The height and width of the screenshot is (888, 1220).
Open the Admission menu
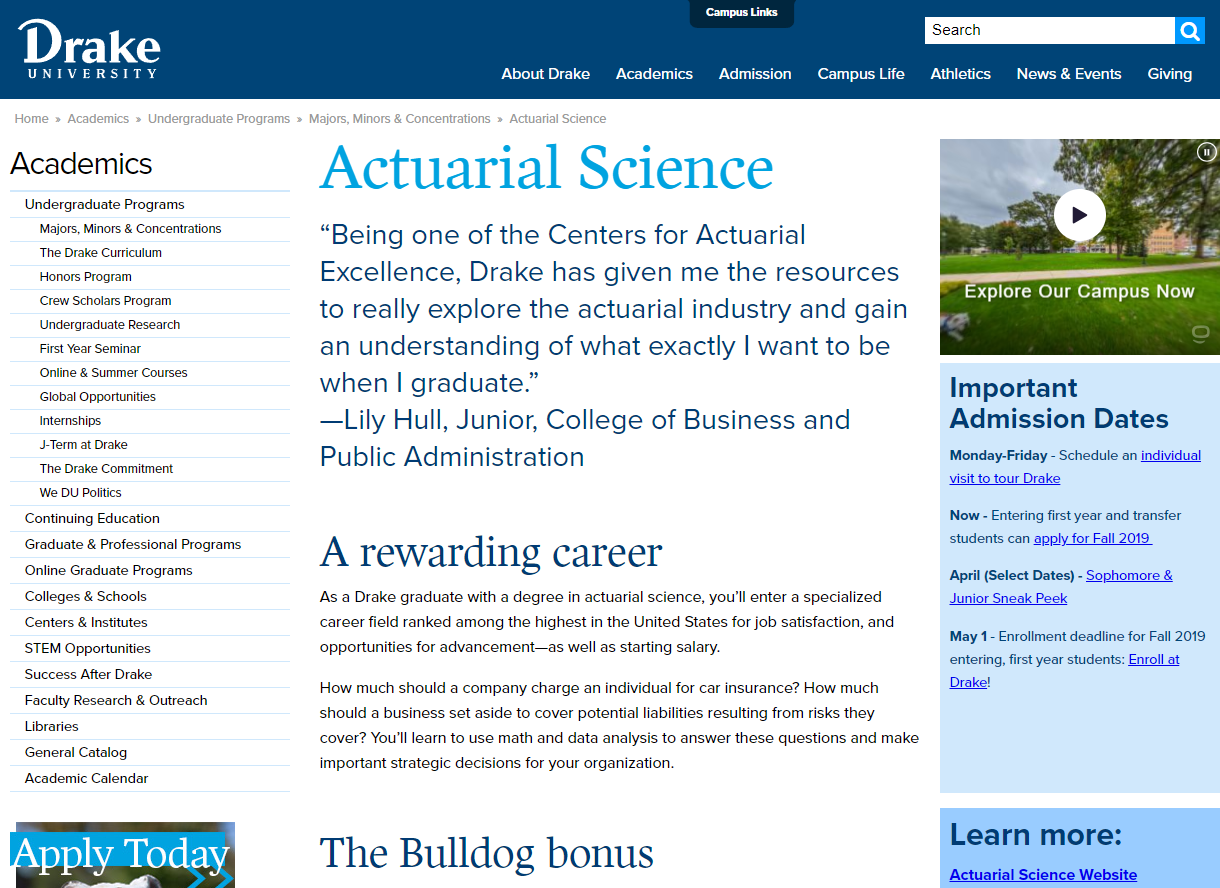[x=755, y=74]
